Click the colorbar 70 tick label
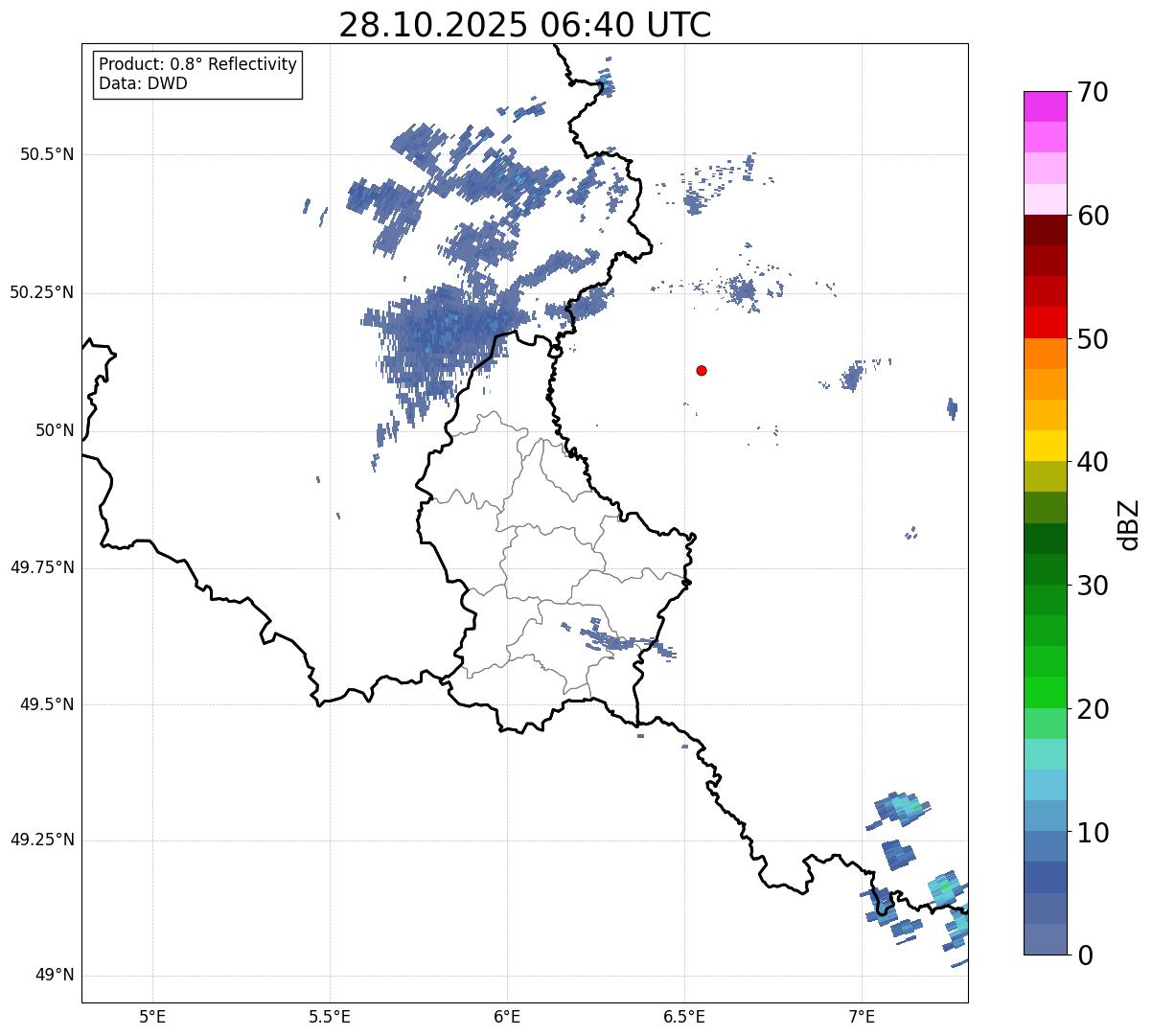Viewport: 1152px width, 1036px height. pyautogui.click(x=1093, y=92)
